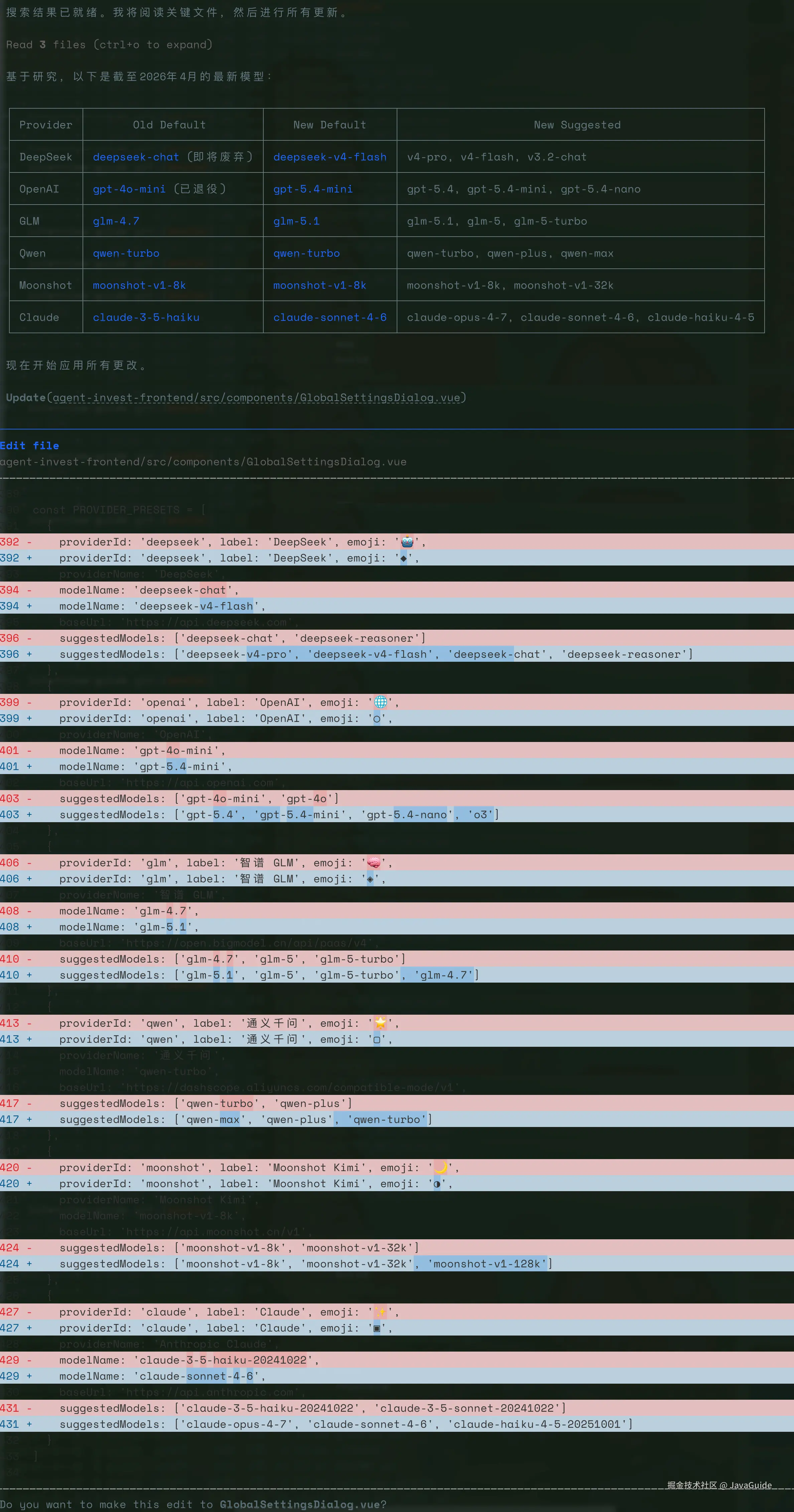
Task: Click the claude-sonnet-4-6 link in the New Default column
Action: (x=329, y=318)
